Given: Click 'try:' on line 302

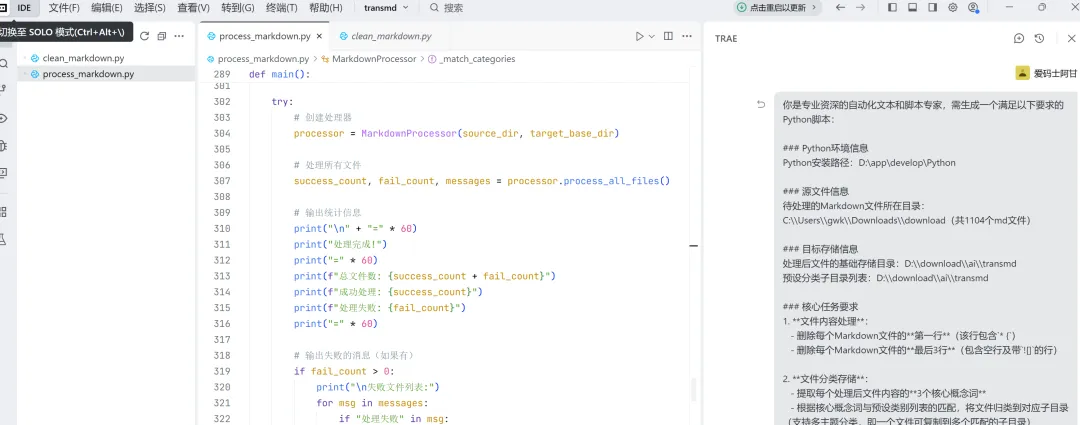Looking at the screenshot, I should pyautogui.click(x=282, y=102).
